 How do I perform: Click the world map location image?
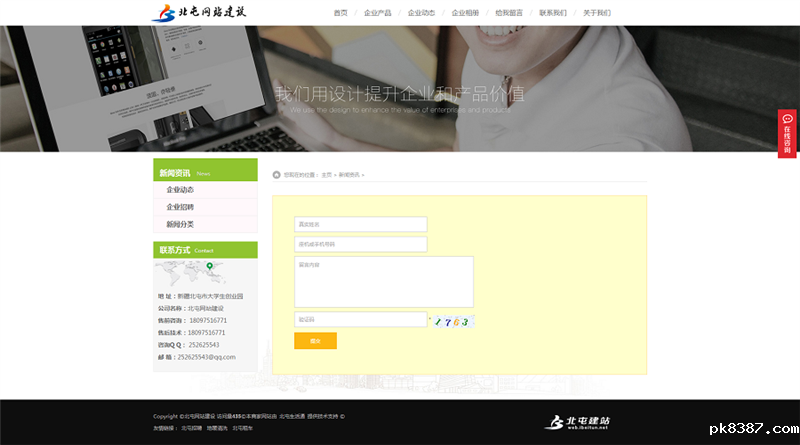[x=205, y=274]
